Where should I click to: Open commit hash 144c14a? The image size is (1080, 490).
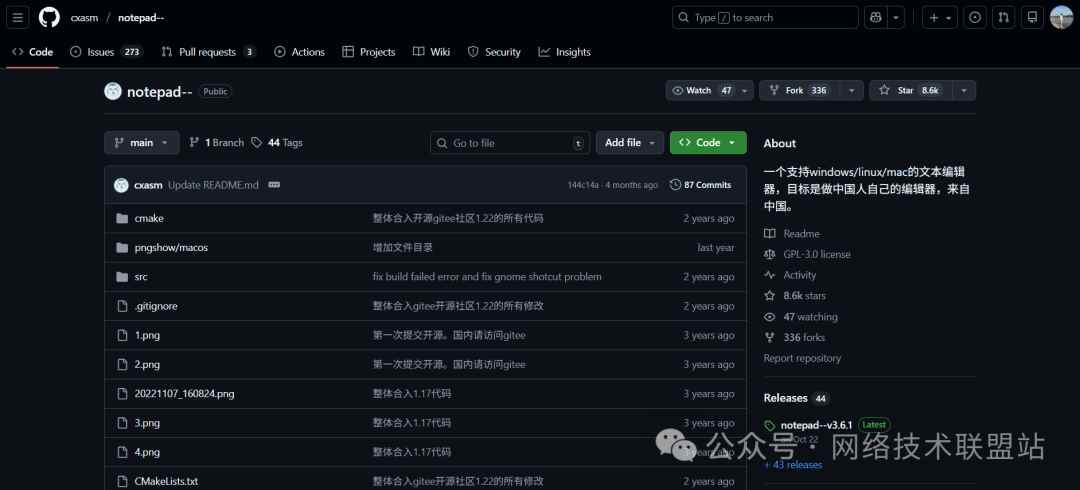[583, 185]
